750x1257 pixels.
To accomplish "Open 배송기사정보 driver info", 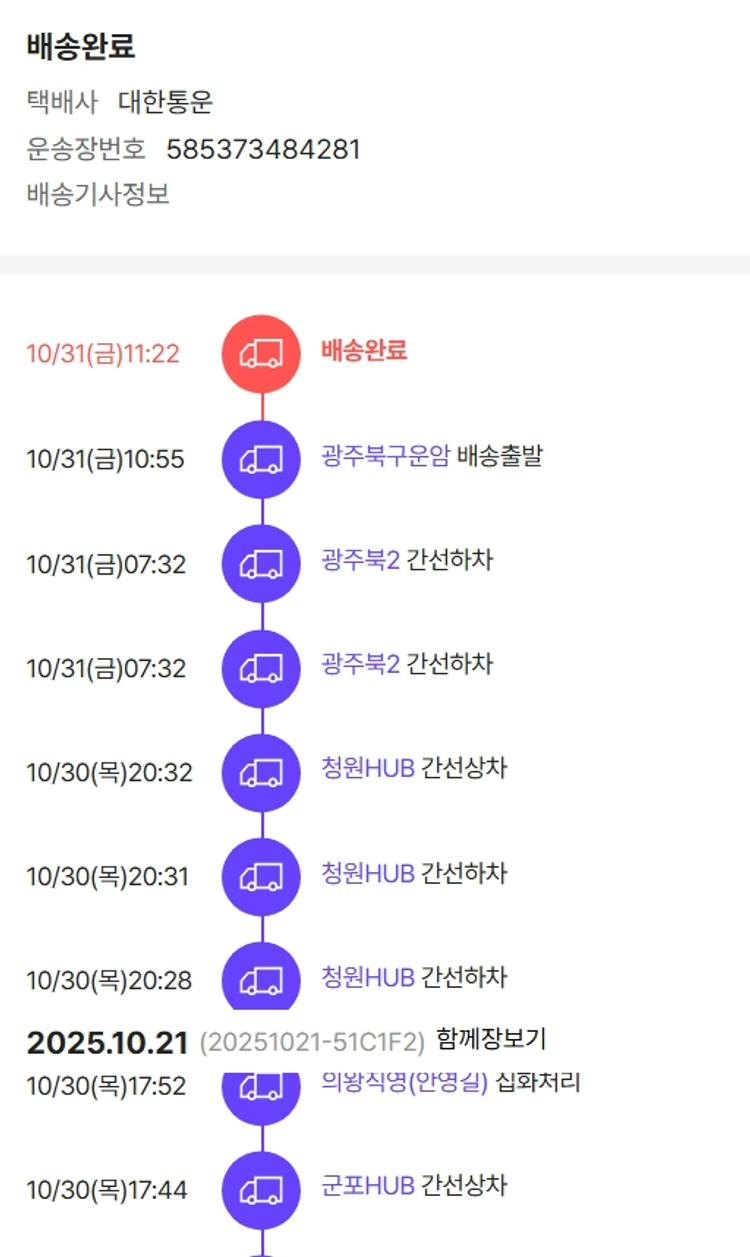I will (x=98, y=194).
